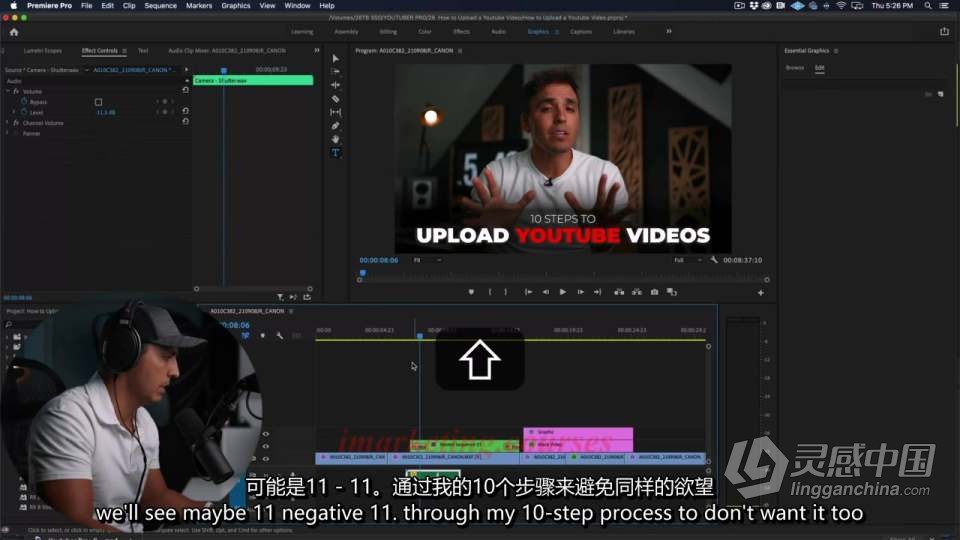Toggle the Level stopwatch animation

pos(24,112)
